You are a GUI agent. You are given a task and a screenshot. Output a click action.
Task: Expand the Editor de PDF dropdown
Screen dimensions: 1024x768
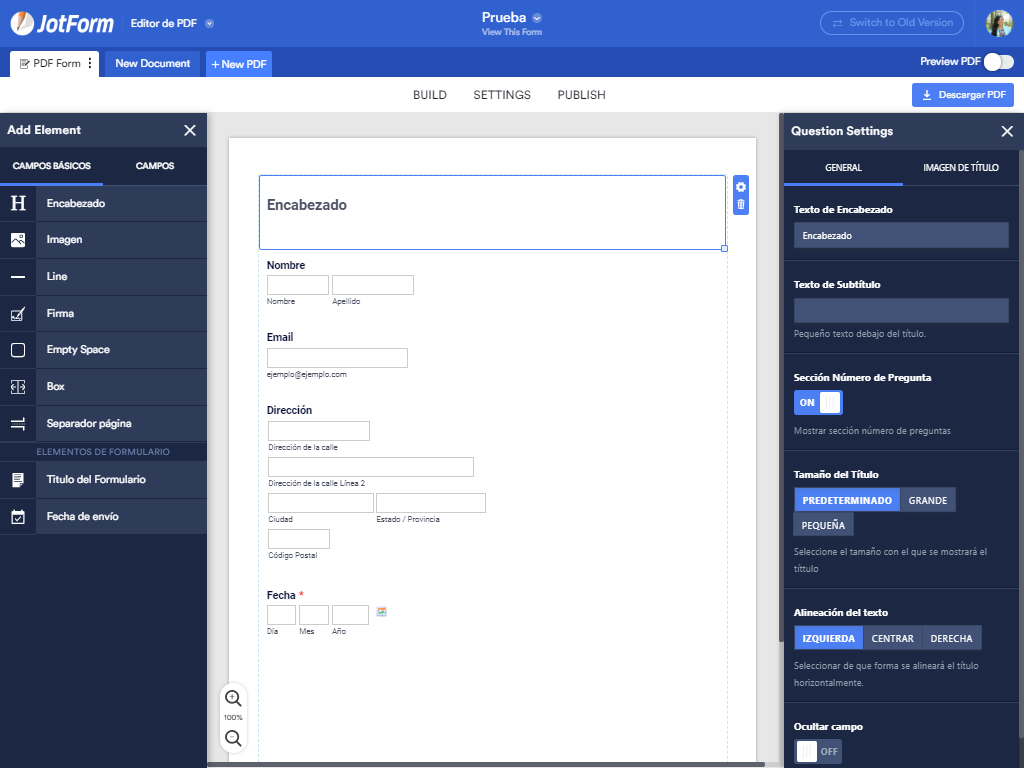point(209,23)
